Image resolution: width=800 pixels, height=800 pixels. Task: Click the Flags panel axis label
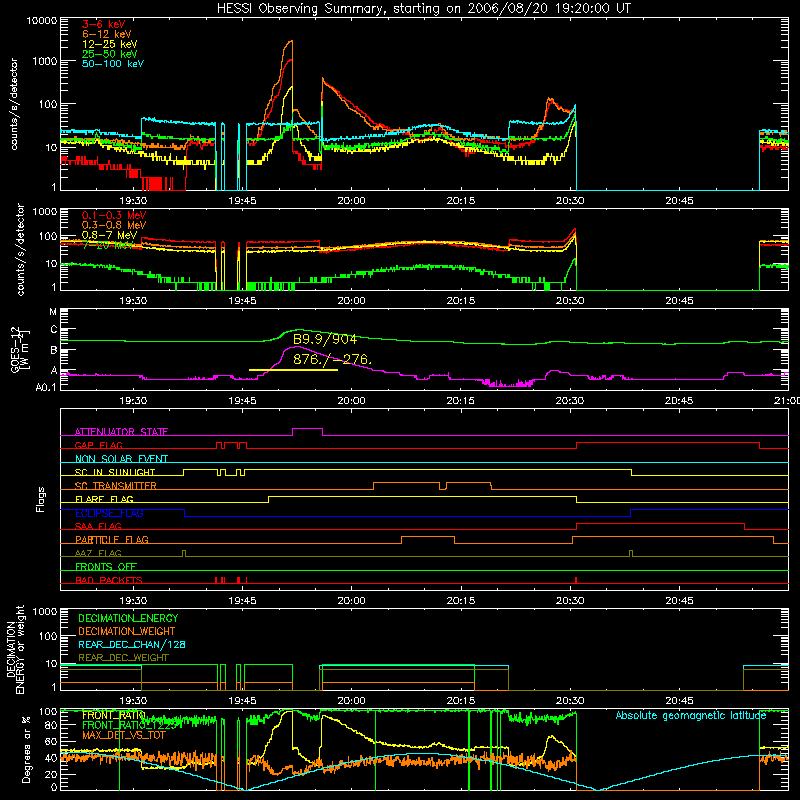click(41, 499)
